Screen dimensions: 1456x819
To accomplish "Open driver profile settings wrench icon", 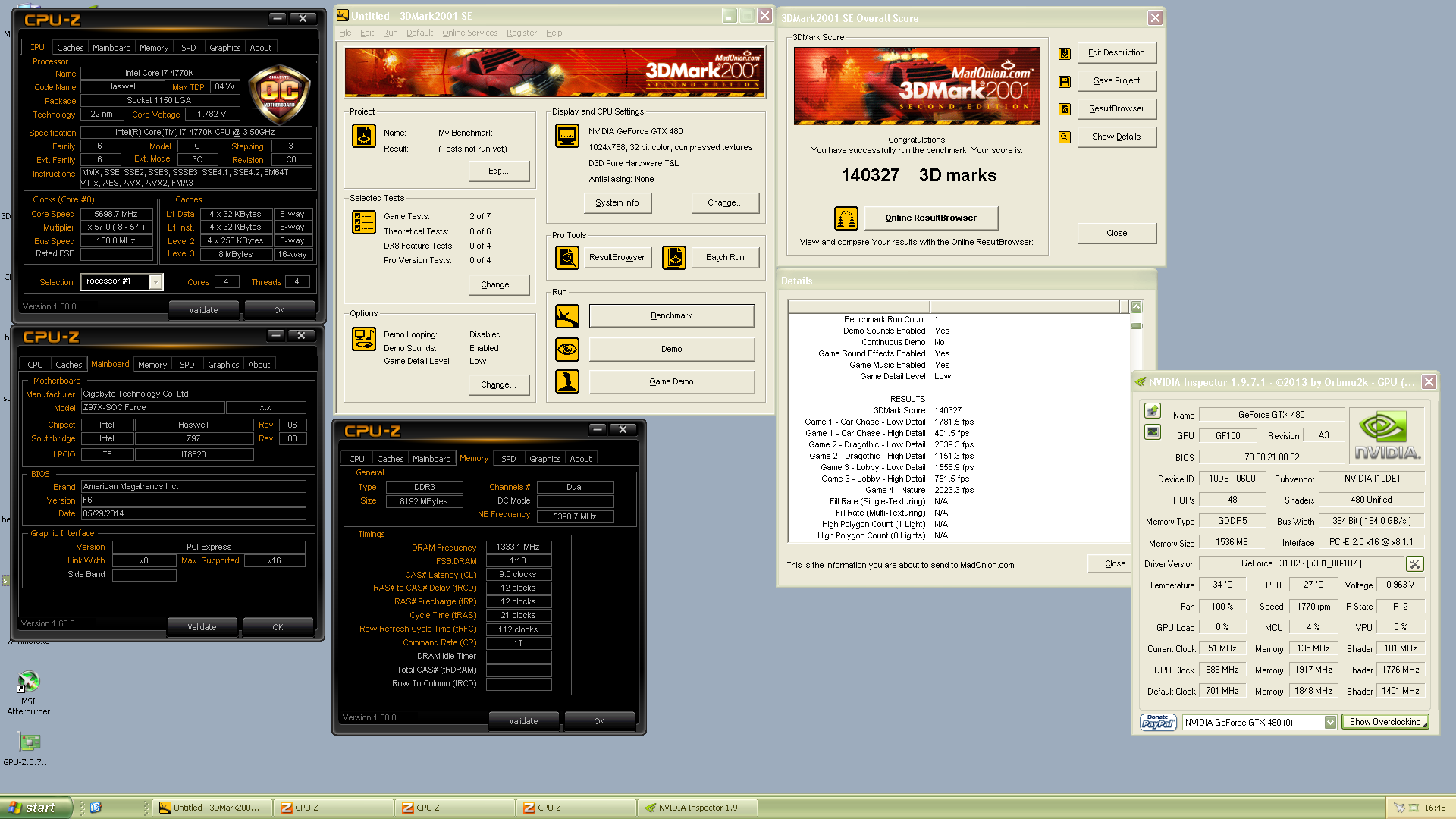I will point(1414,564).
